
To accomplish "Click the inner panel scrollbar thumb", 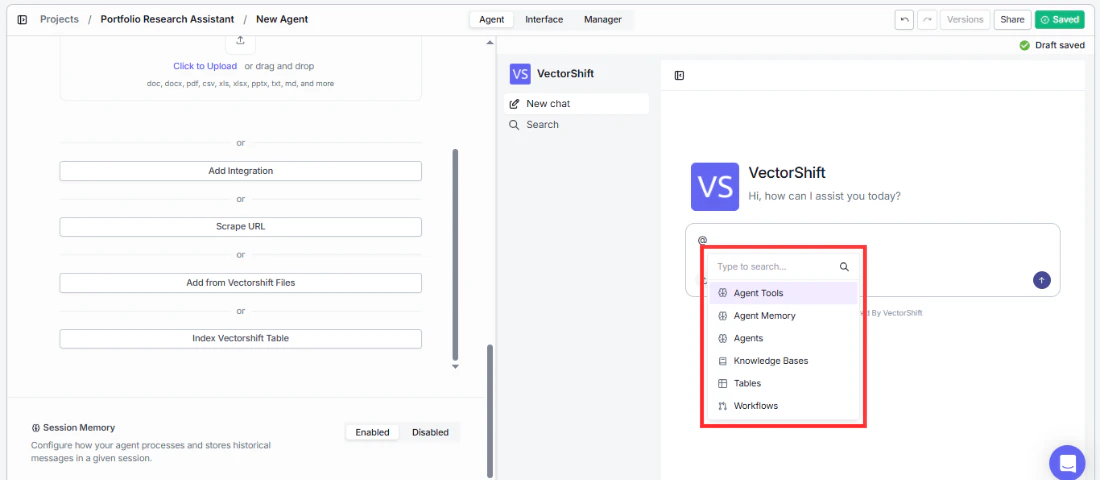I will click(455, 254).
